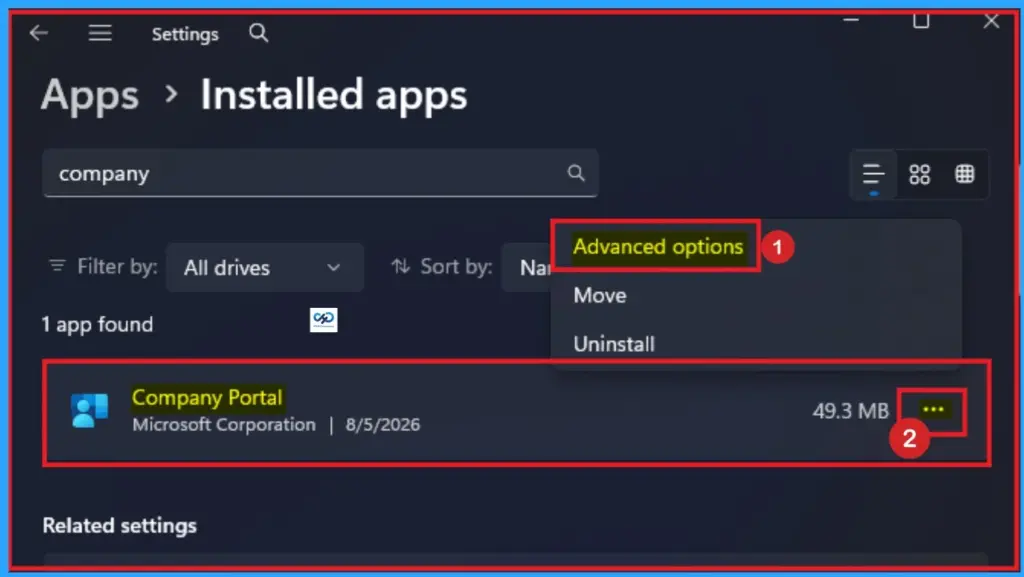
Task: Click the Microsoft Corporation publisher text
Action: click(224, 425)
